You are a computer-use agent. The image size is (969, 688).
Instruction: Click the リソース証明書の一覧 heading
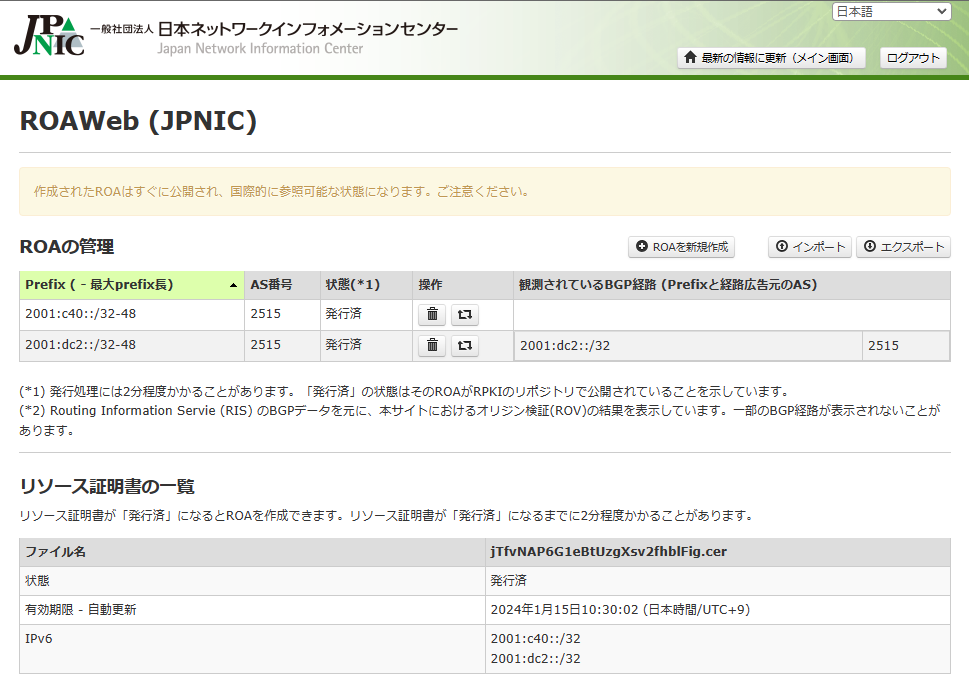107,486
